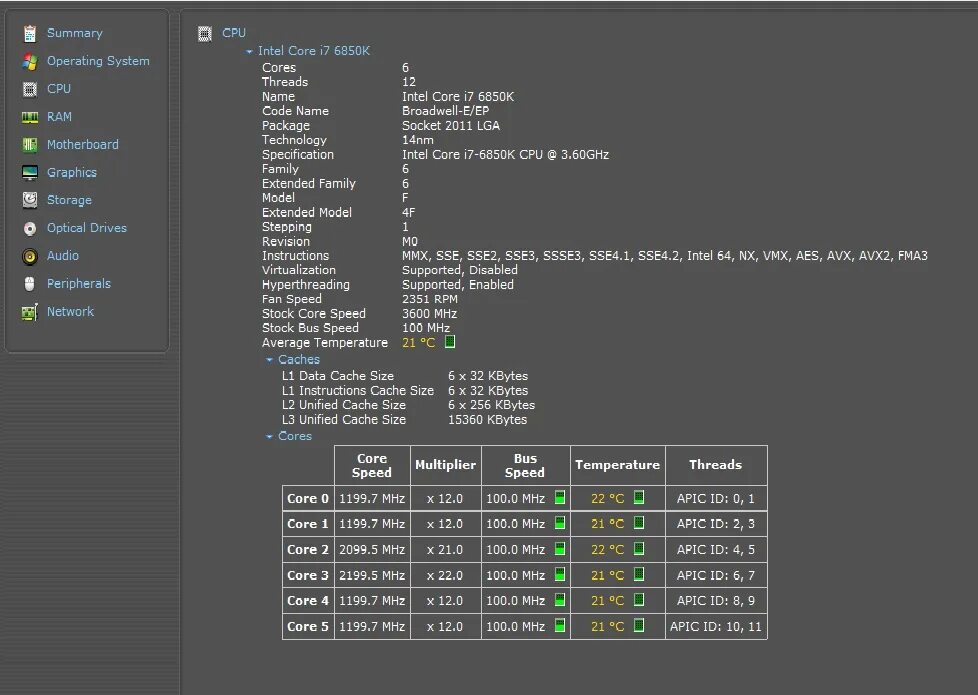
Task: Switch to the RAM section
Action: pyautogui.click(x=59, y=117)
